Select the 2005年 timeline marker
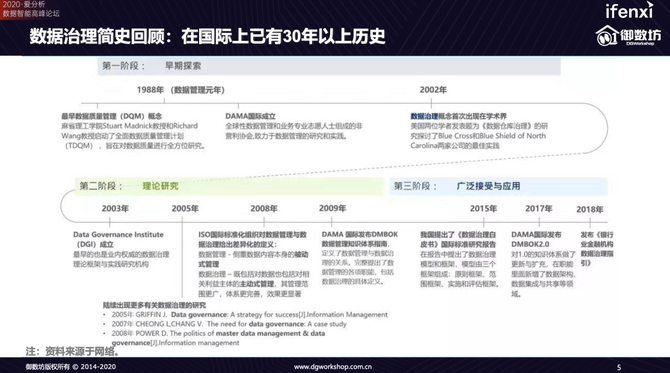 tap(185, 209)
